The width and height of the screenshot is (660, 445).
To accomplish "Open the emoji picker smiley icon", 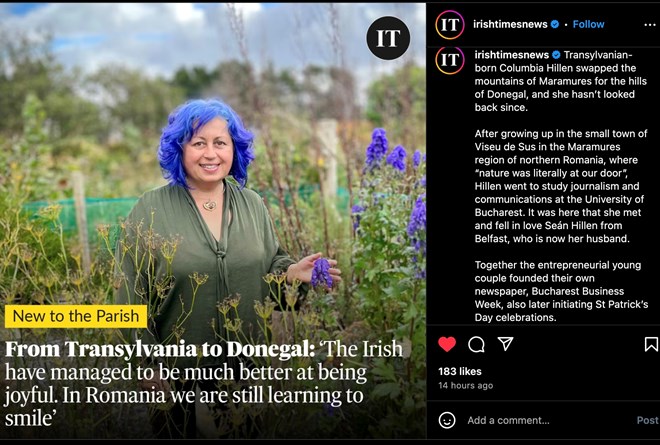I will (x=447, y=420).
